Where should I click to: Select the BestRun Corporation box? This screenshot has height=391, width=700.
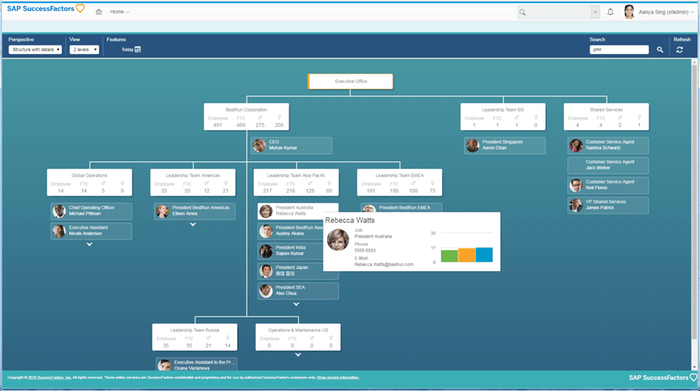(x=246, y=117)
